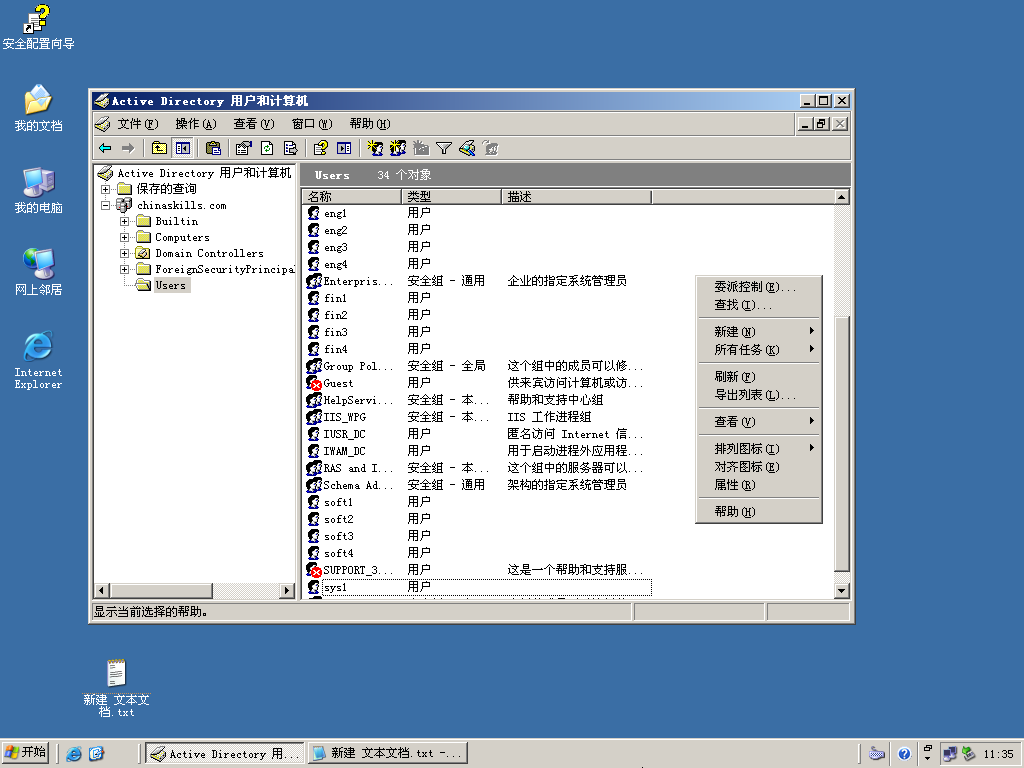Sort by the 名称 column header

[352, 197]
